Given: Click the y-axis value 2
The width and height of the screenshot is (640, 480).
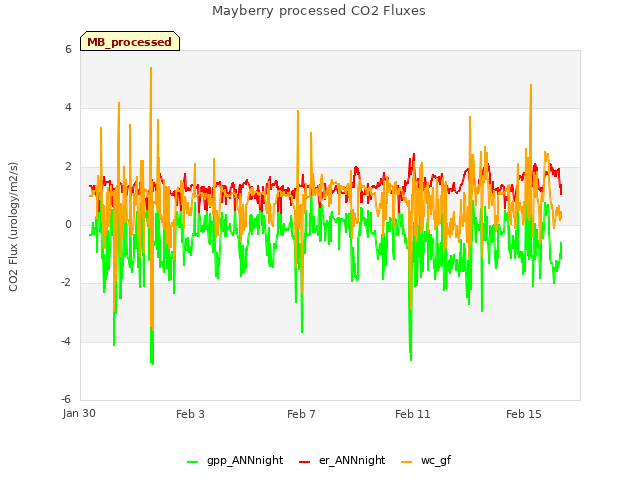Looking at the screenshot, I should point(68,166).
